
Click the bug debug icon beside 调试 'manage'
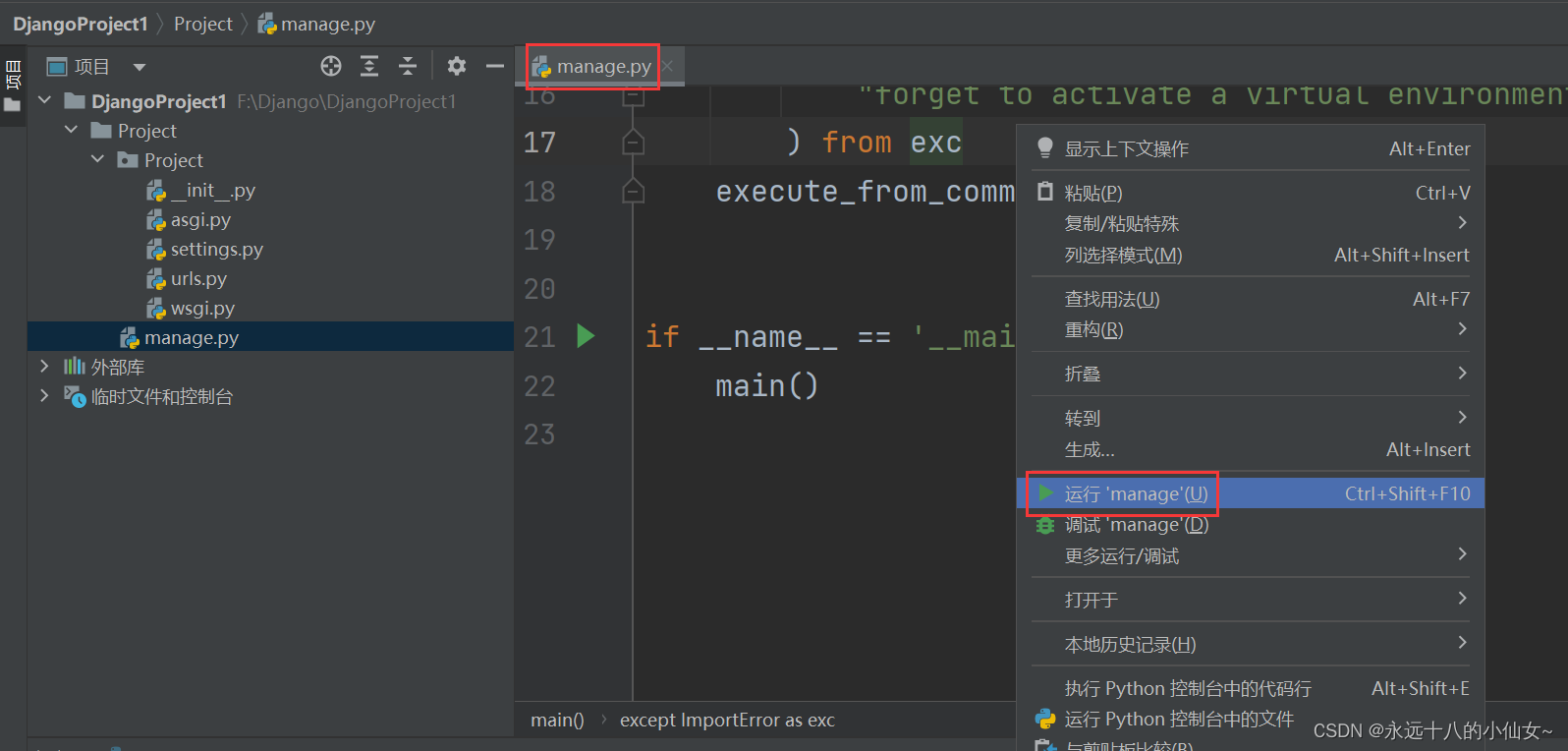click(1045, 526)
